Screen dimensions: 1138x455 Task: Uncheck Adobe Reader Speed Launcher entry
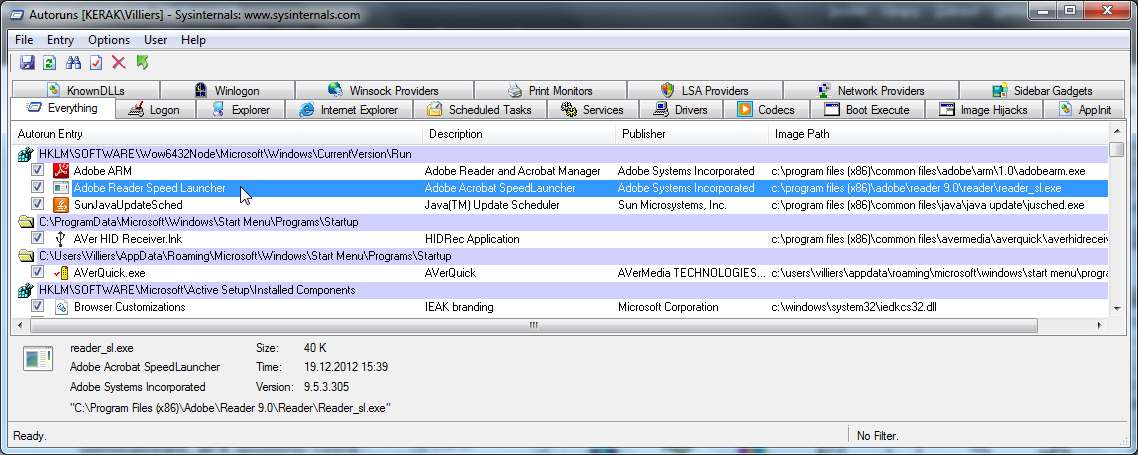(37, 188)
